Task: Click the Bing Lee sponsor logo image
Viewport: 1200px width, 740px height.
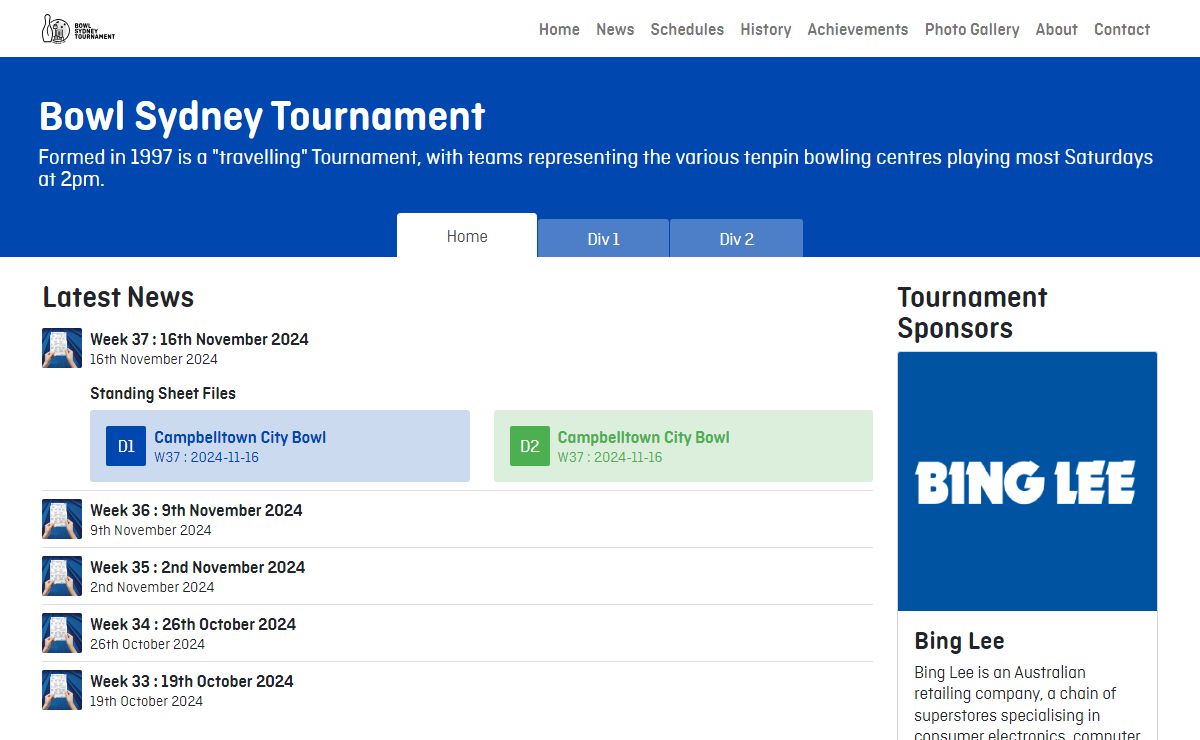Action: point(1027,481)
